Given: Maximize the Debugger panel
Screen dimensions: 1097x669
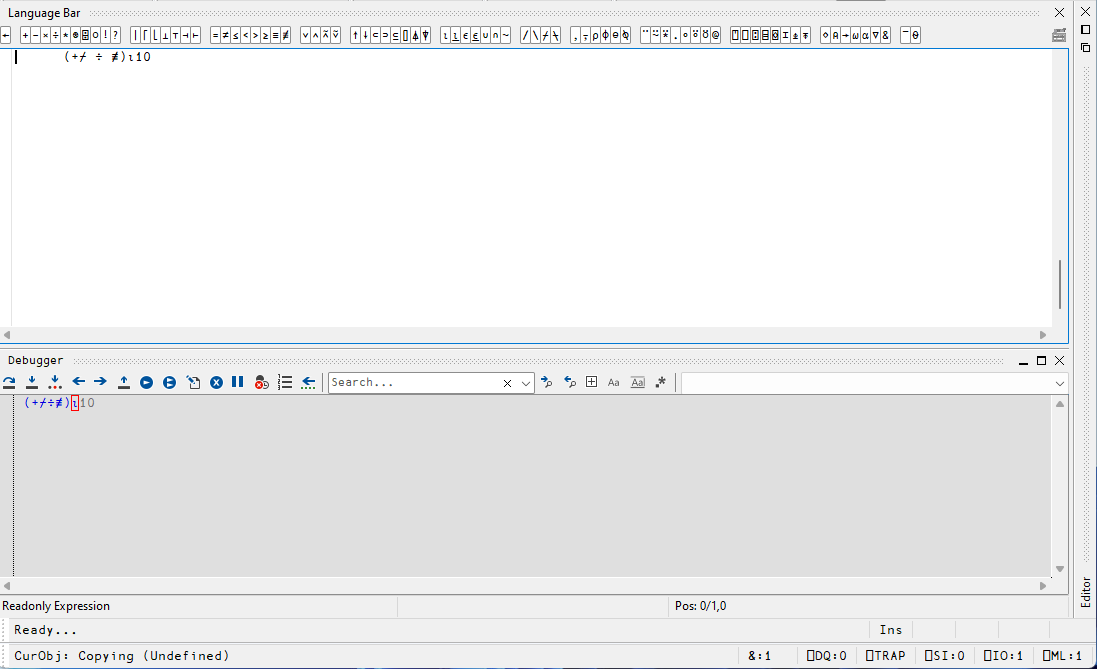Looking at the screenshot, I should 1041,360.
